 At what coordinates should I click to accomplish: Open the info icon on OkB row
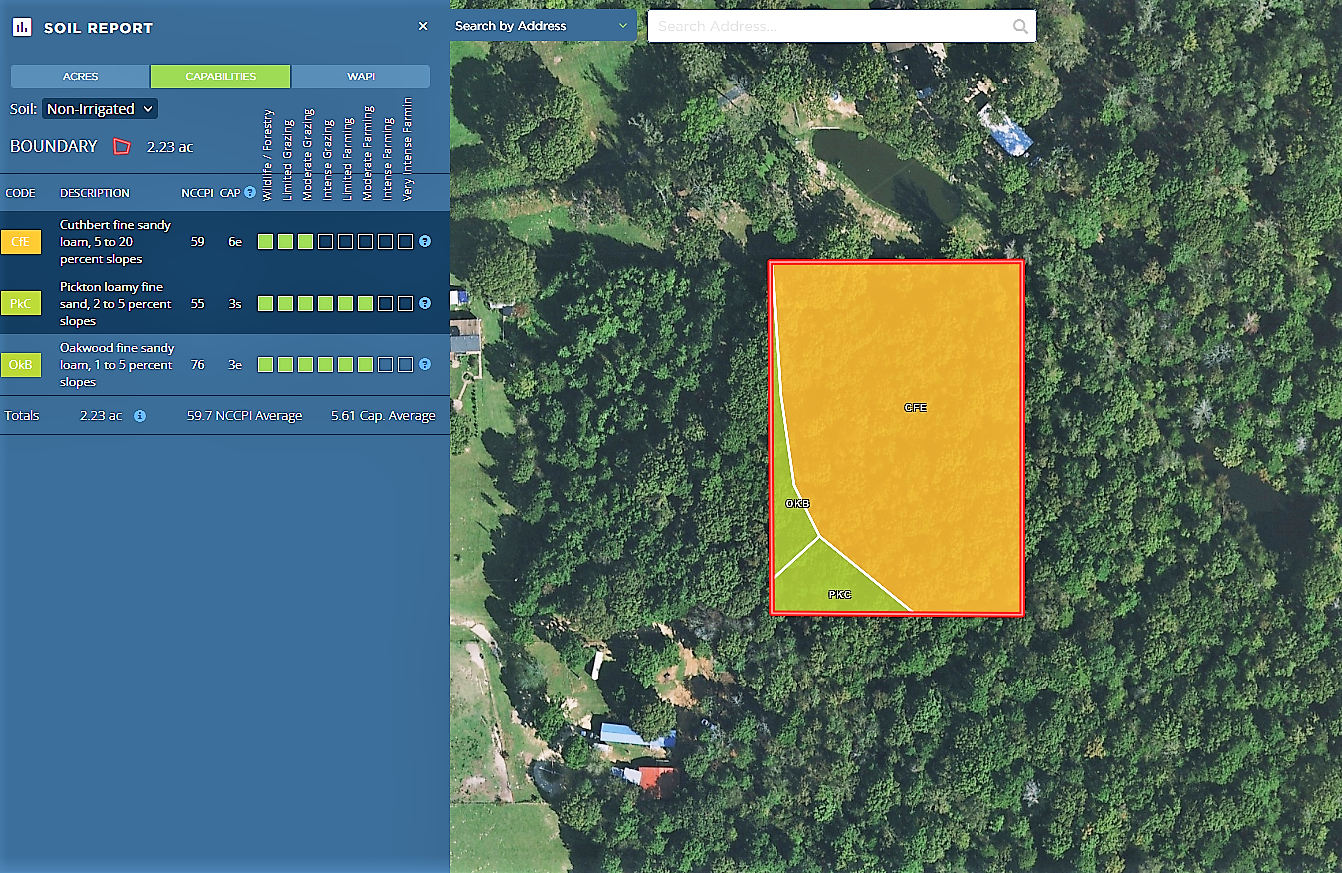[x=425, y=365]
